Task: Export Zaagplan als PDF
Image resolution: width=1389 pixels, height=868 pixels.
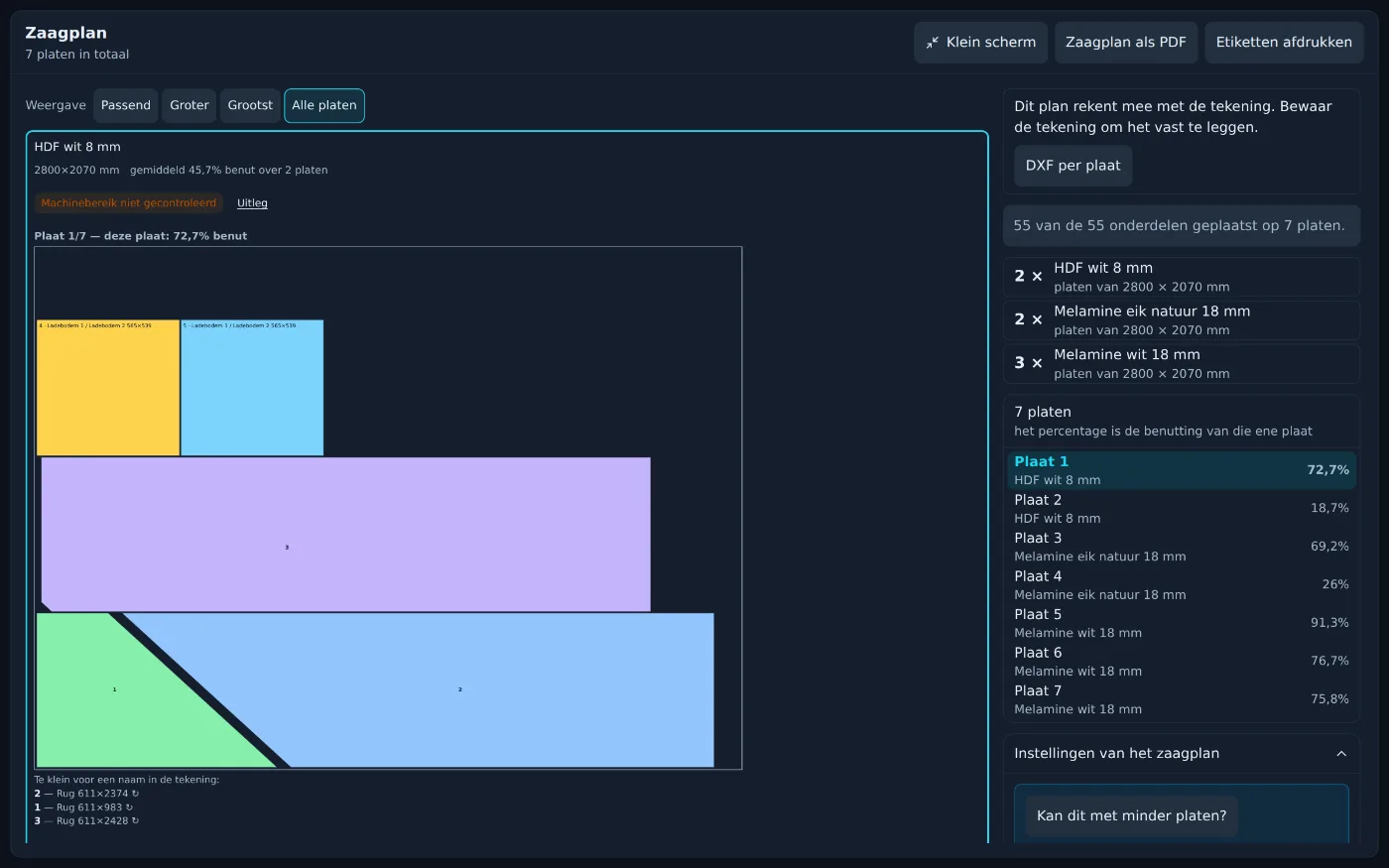Action: [x=1126, y=43]
